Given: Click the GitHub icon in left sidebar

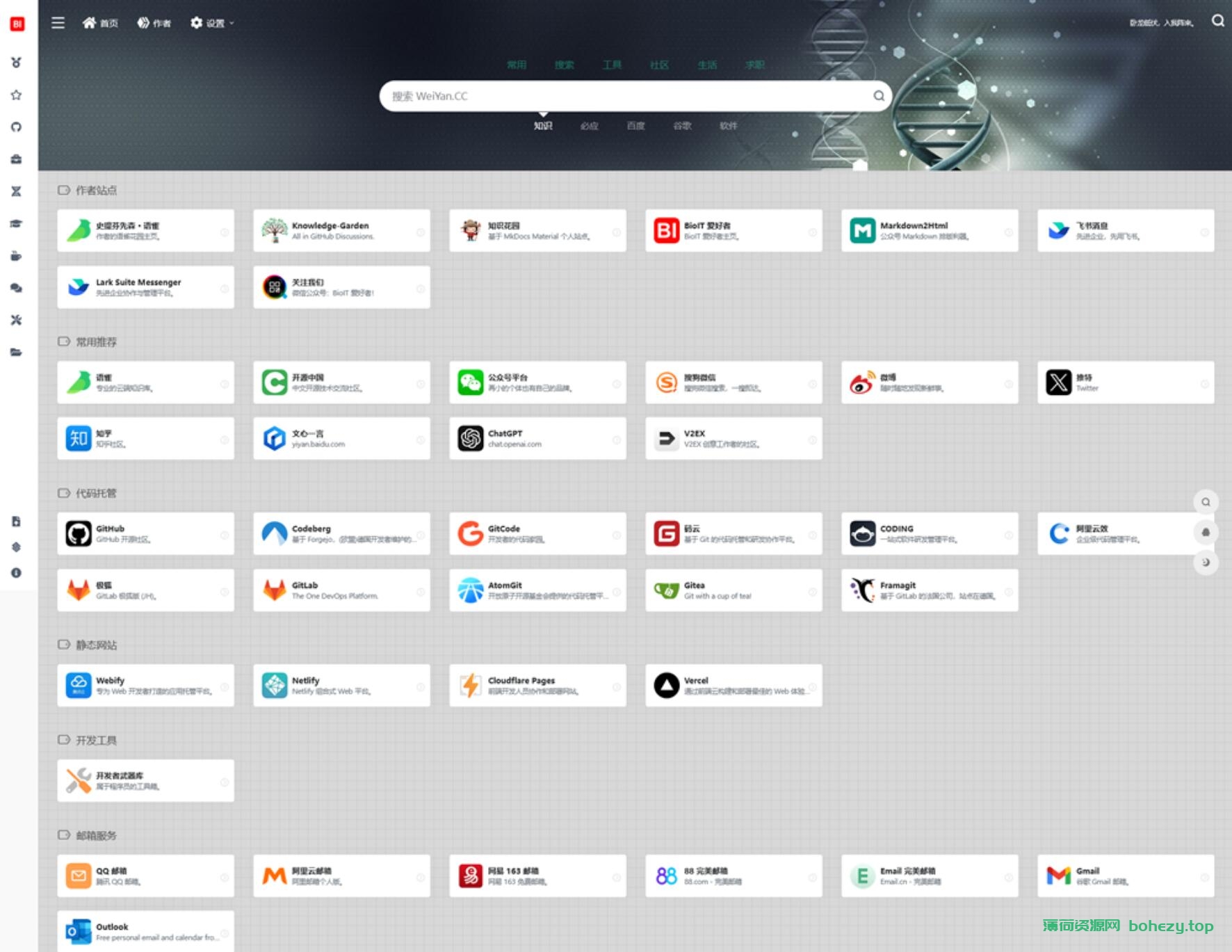Looking at the screenshot, I should click(x=16, y=127).
